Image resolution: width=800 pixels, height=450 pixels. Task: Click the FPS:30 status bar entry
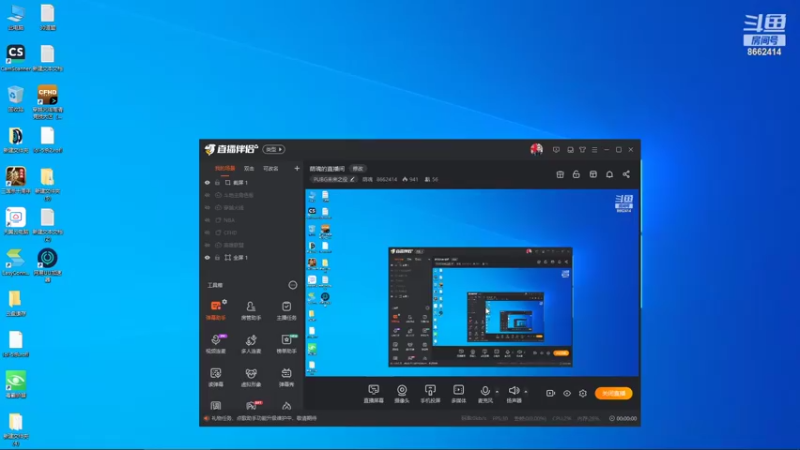[500, 418]
